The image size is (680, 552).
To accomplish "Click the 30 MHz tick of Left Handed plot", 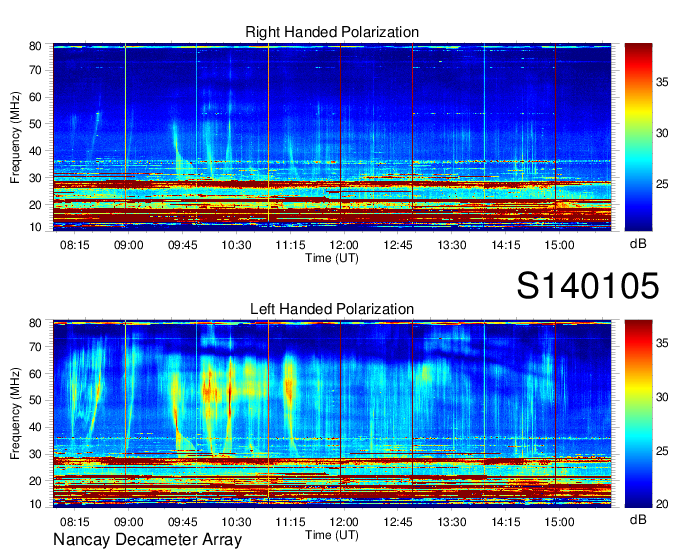I will pos(35,454).
